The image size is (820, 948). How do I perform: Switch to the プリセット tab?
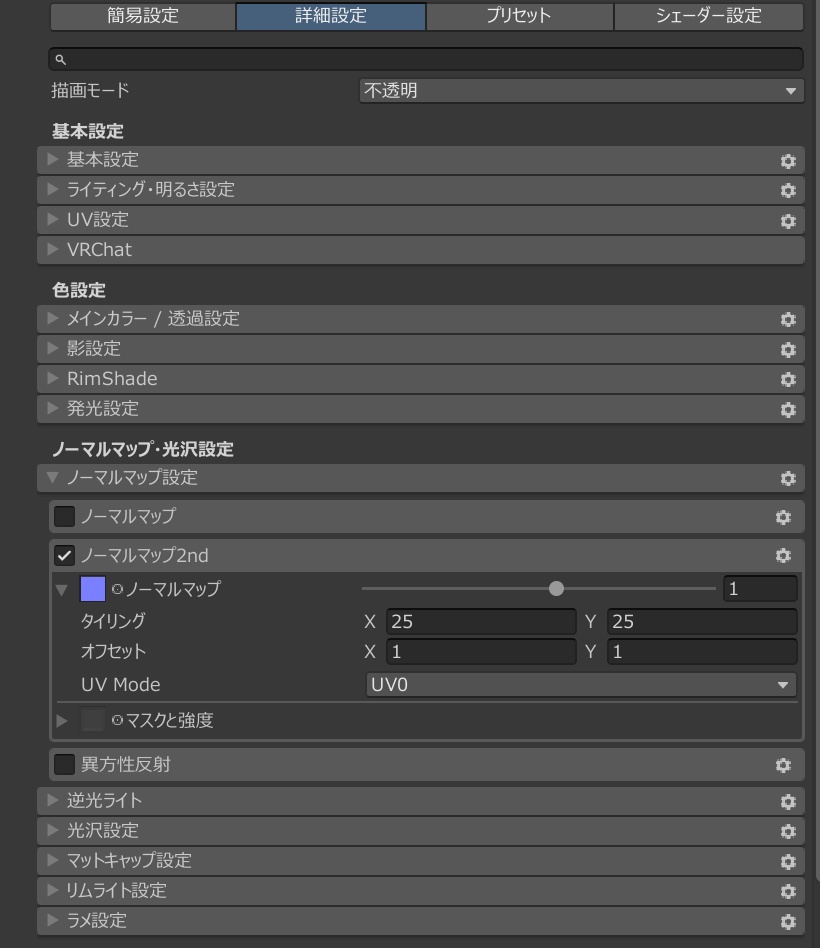click(518, 15)
